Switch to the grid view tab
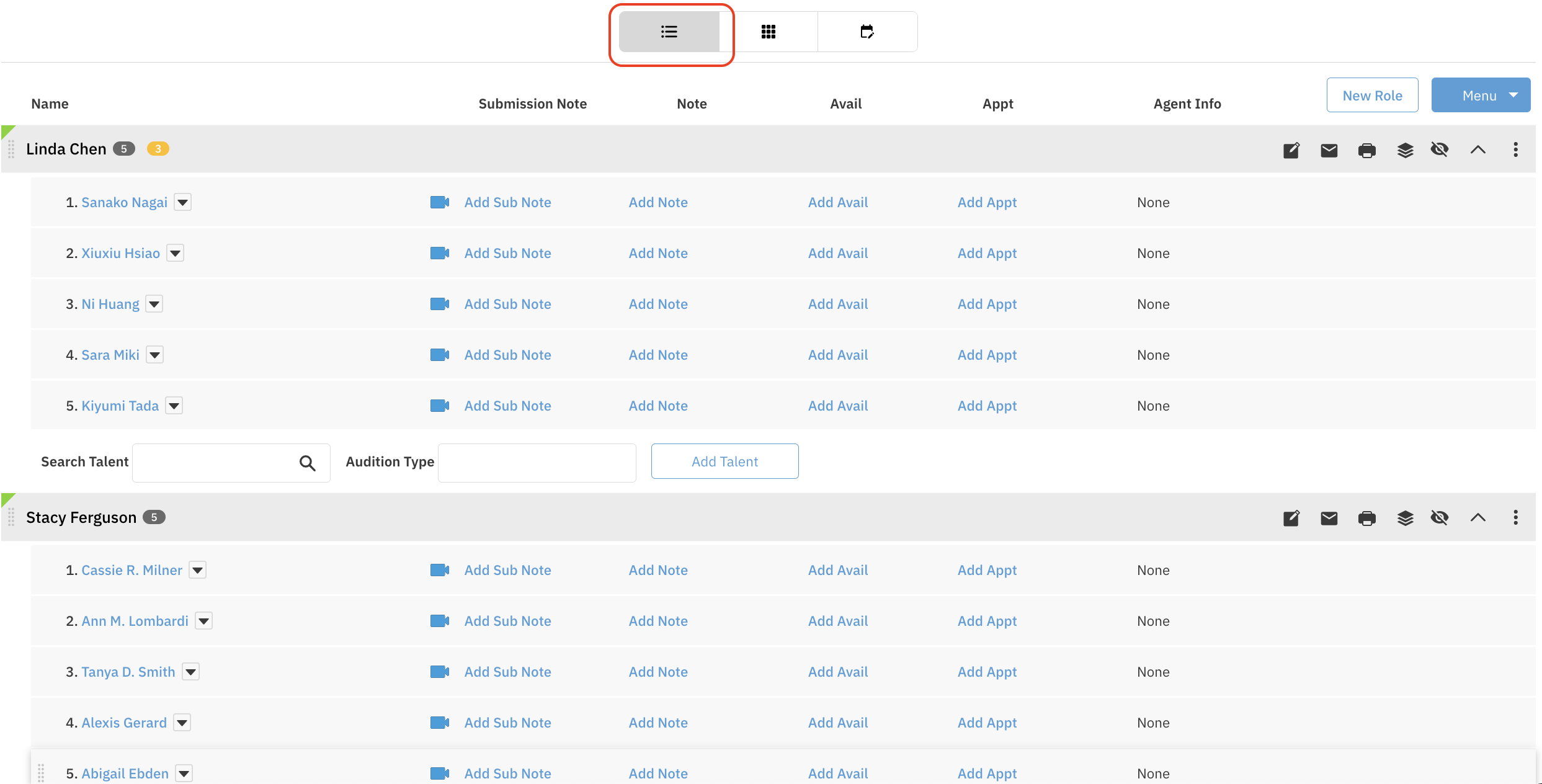Screen dimensions: 1542x784 (768, 32)
